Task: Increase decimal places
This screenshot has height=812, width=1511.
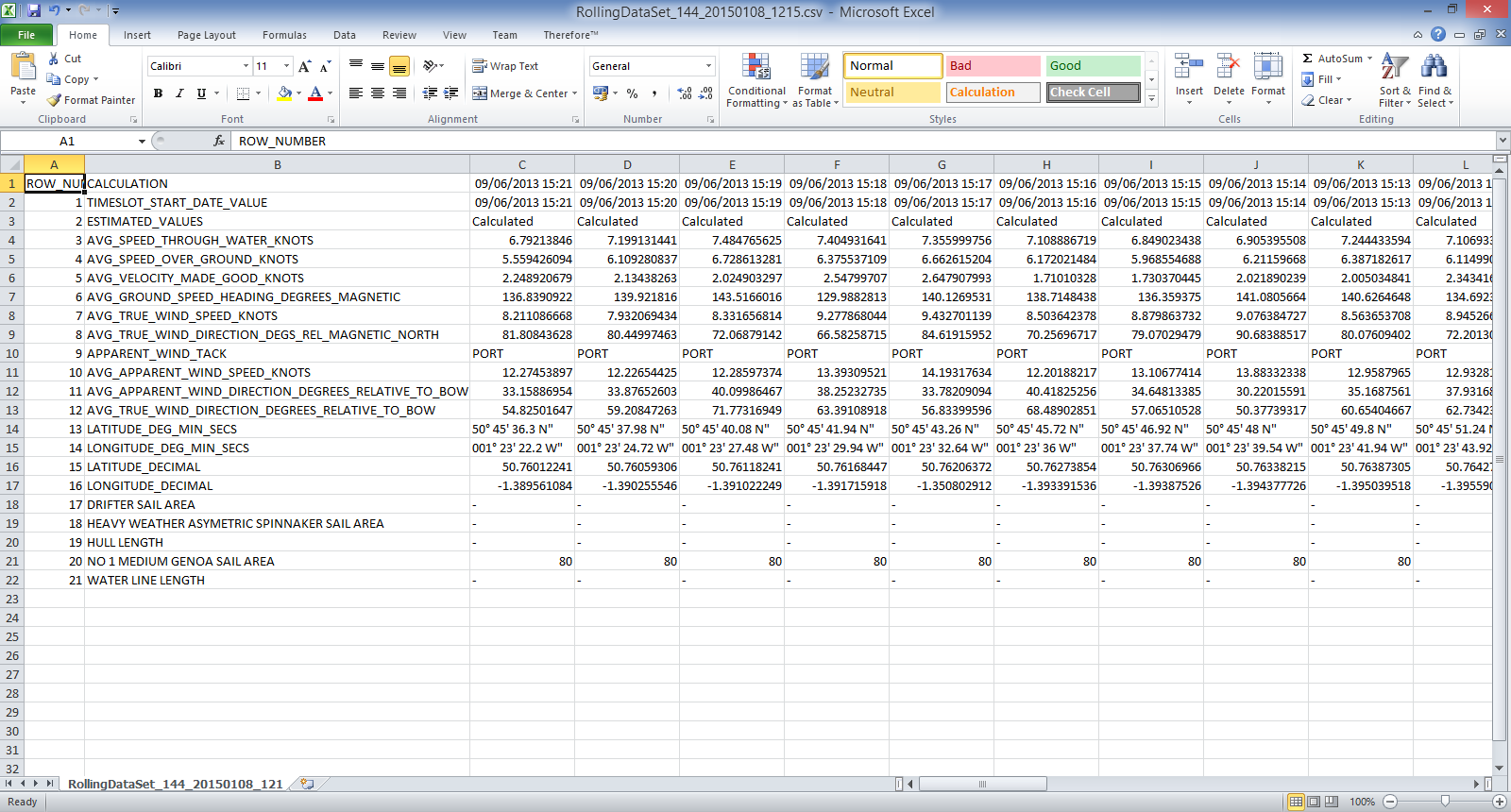Action: [x=685, y=93]
